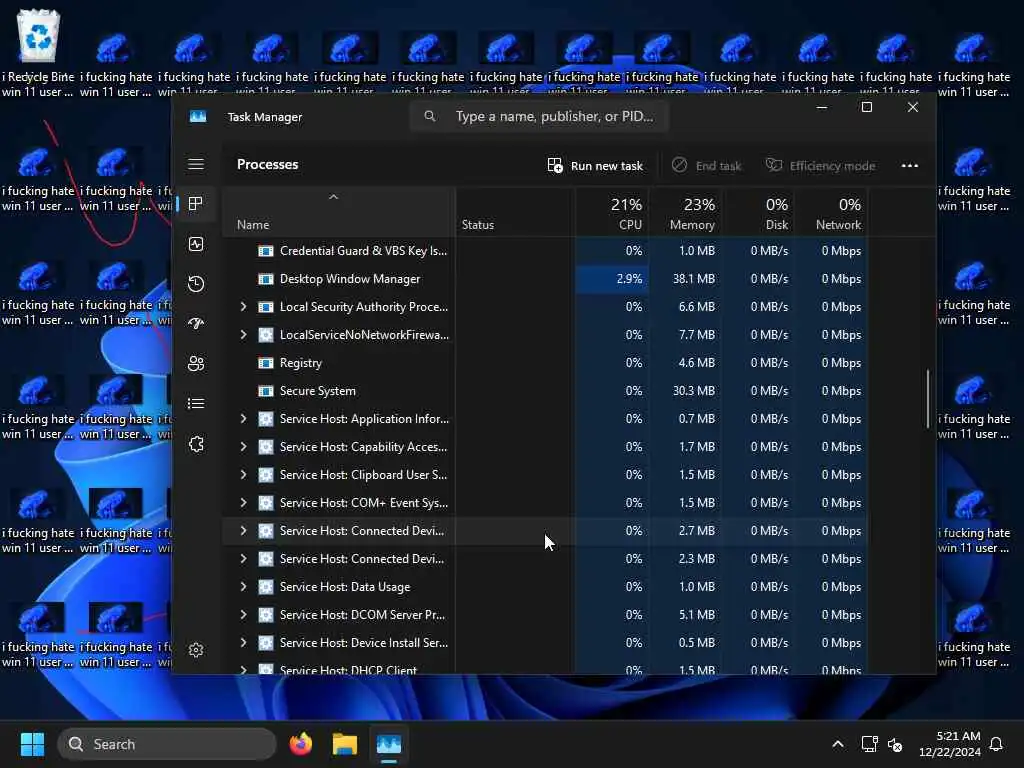The image size is (1024, 768).
Task: Select the Desktop Window Manager 38.1 MB memory cell
Action: [686, 279]
